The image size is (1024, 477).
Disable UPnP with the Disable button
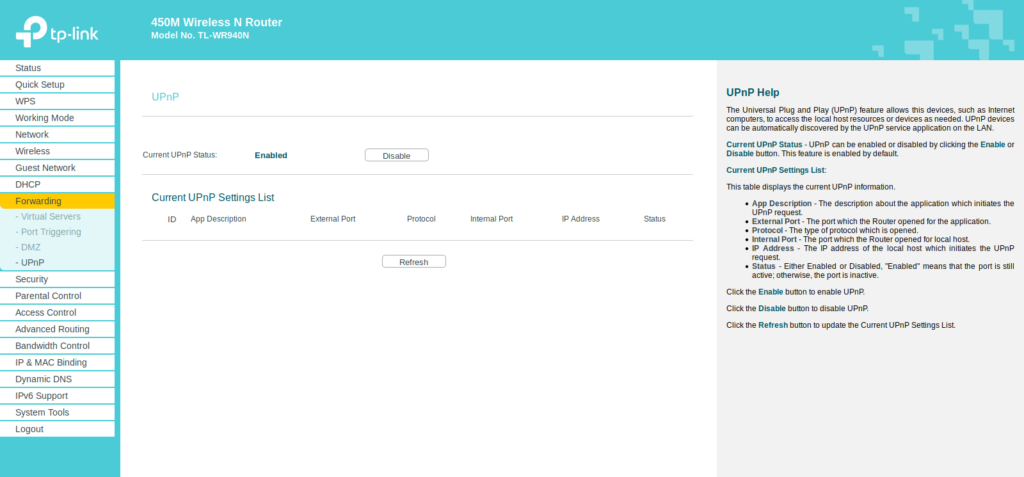coord(396,155)
